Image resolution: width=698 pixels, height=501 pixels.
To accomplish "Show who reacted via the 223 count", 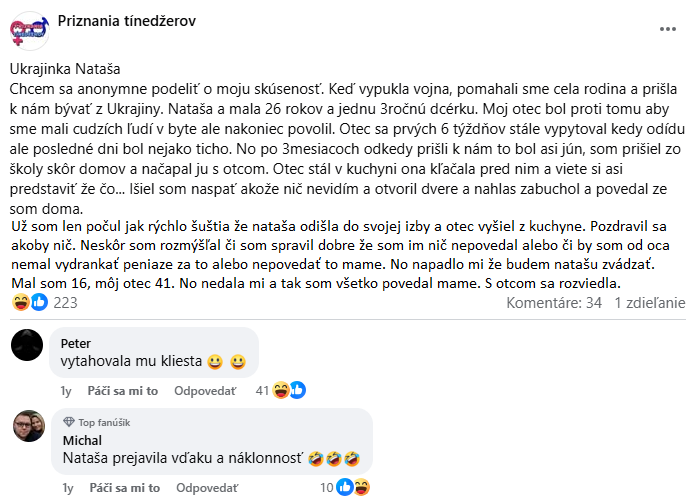I will click(x=65, y=303).
